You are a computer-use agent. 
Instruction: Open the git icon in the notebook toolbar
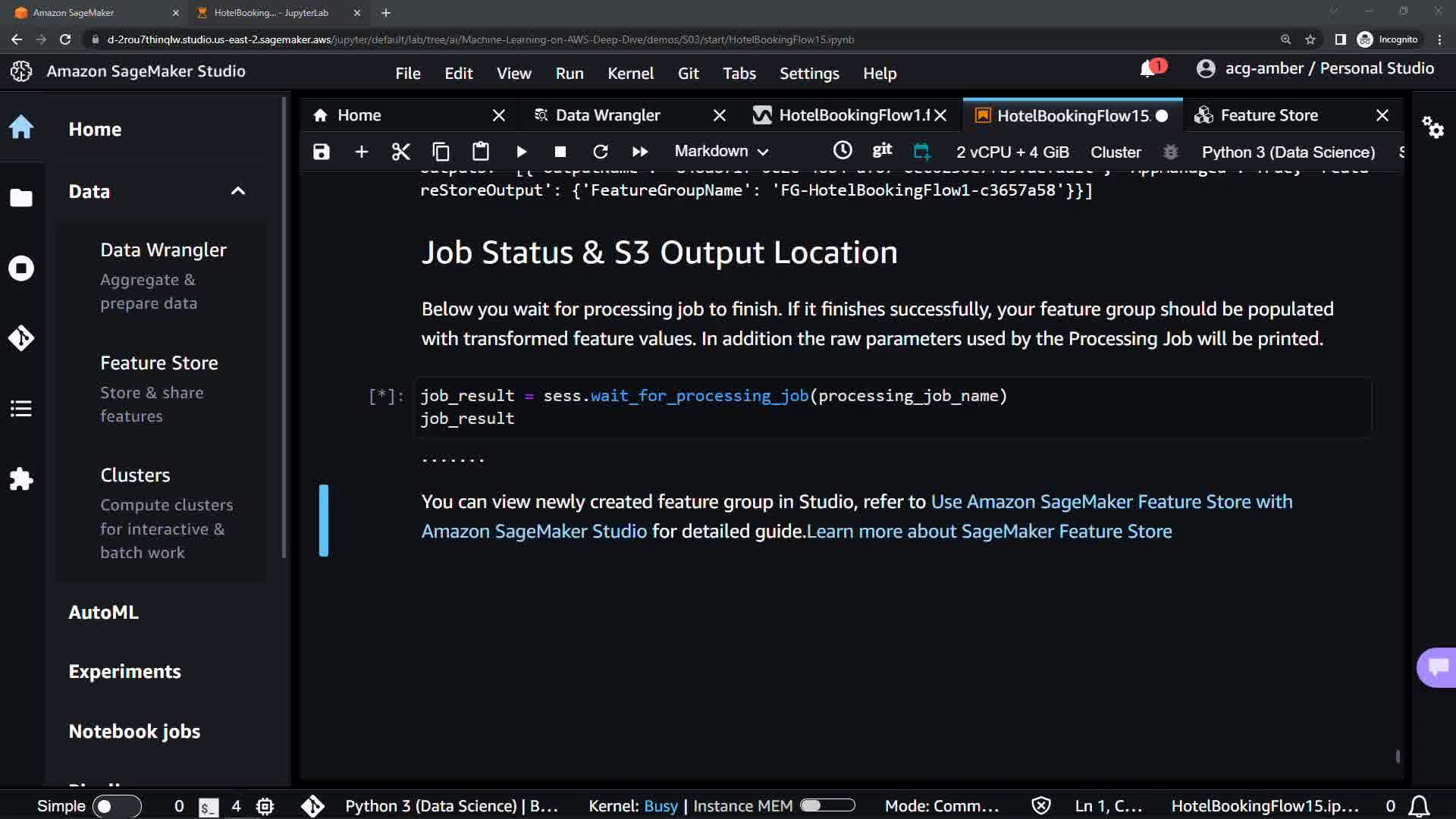coord(882,150)
